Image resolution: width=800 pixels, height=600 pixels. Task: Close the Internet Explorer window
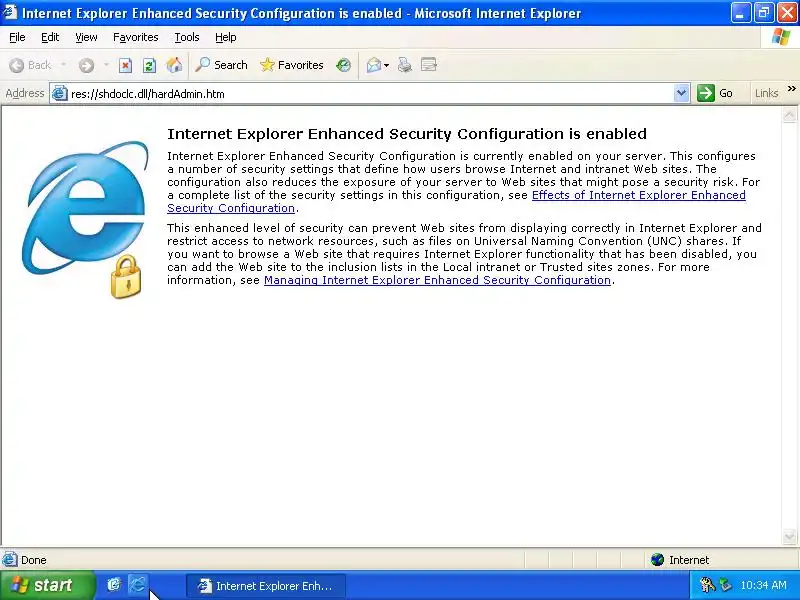787,13
